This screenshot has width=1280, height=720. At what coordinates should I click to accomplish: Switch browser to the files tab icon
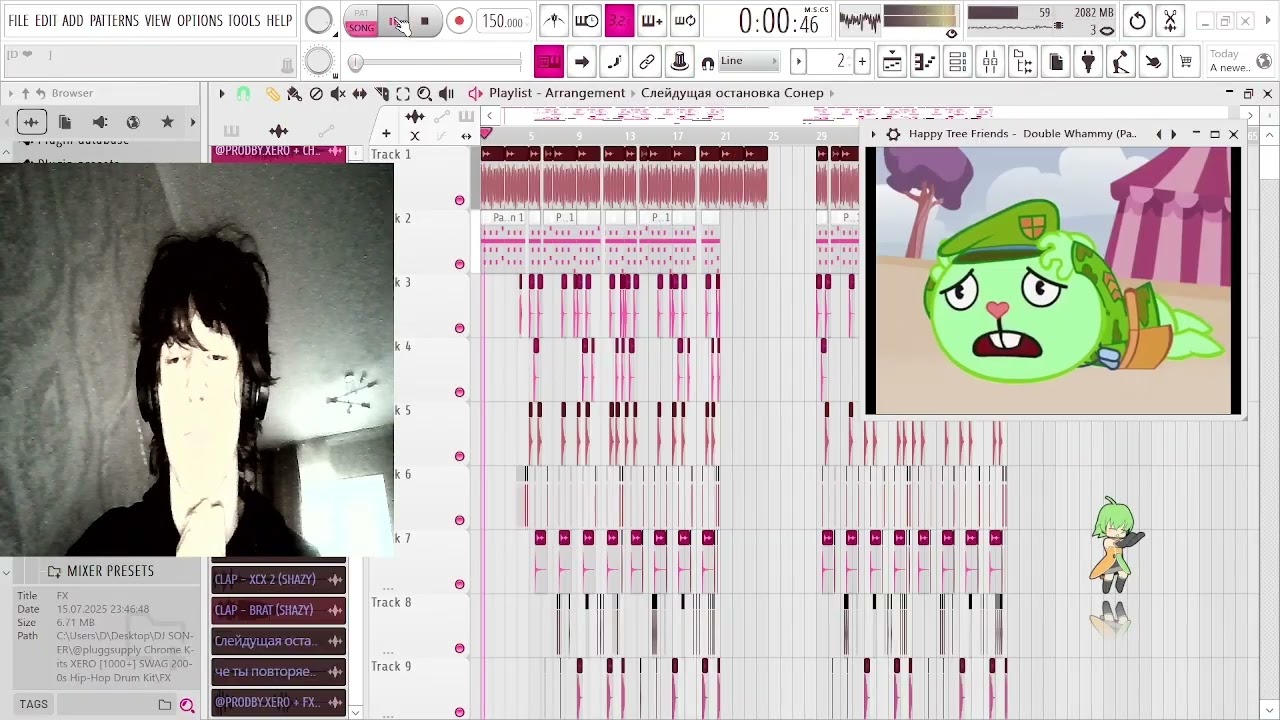tap(65, 122)
